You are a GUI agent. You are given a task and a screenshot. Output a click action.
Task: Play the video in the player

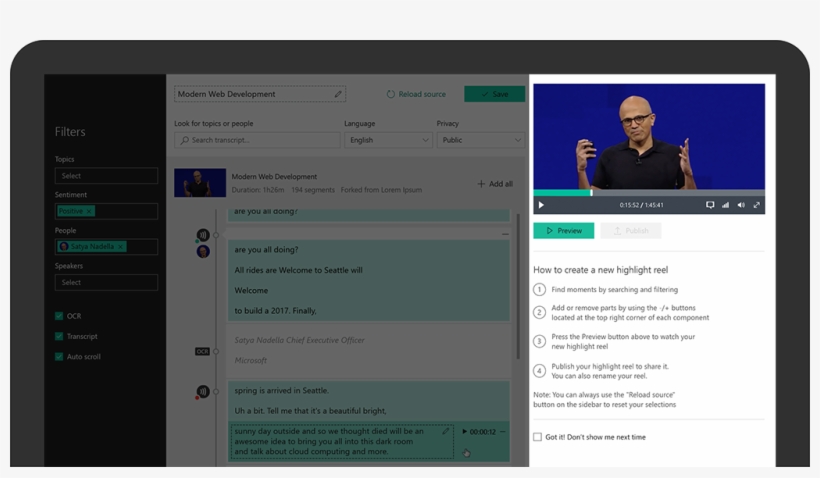[541, 205]
